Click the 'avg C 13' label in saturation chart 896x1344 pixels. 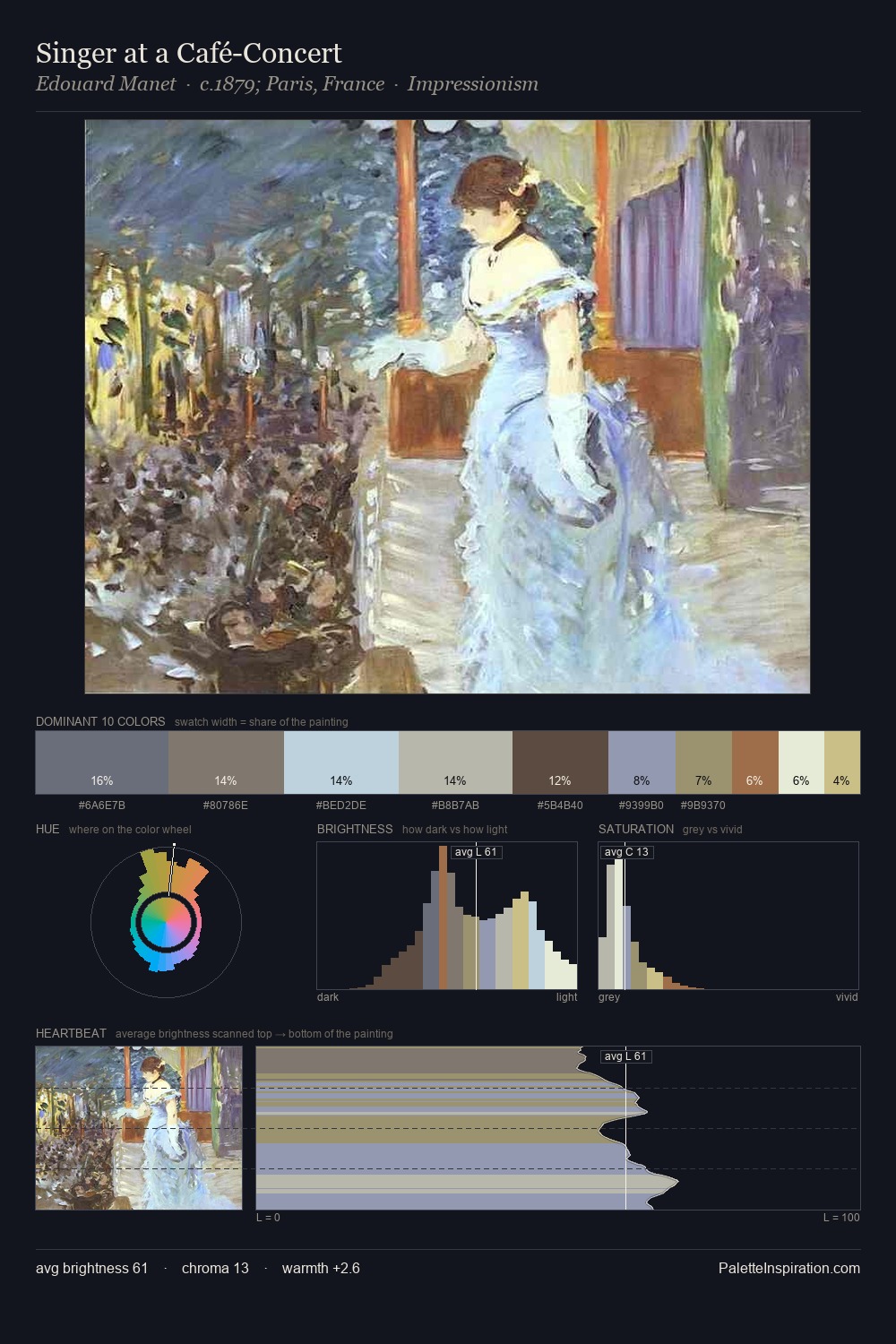pos(626,852)
